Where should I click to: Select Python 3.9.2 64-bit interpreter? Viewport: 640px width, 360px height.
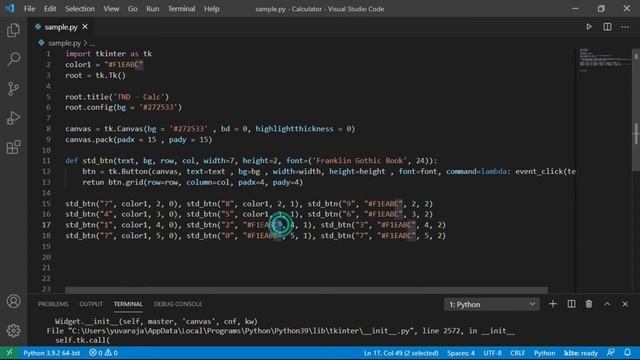coord(51,353)
